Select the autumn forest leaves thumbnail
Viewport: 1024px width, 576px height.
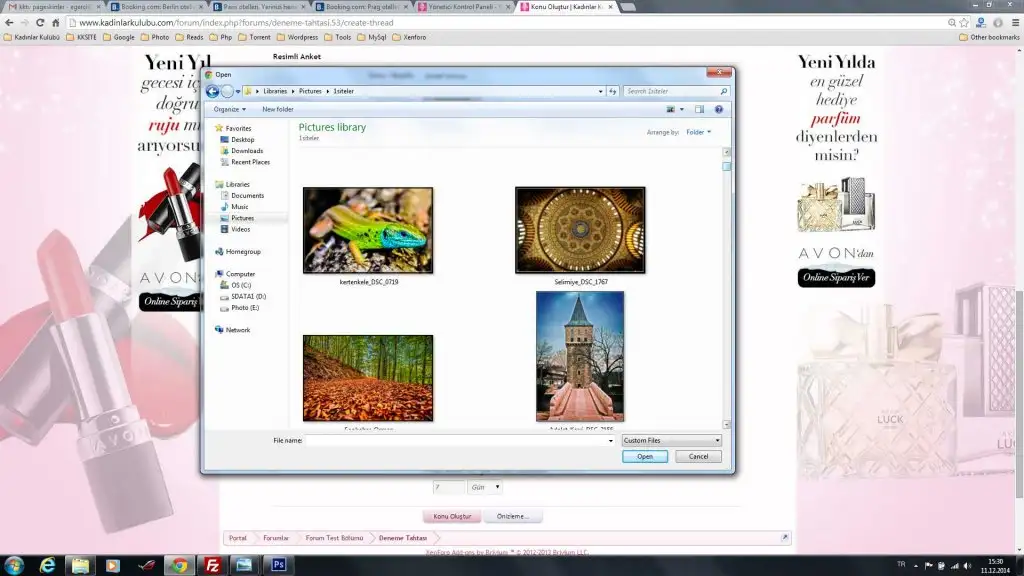(368, 378)
